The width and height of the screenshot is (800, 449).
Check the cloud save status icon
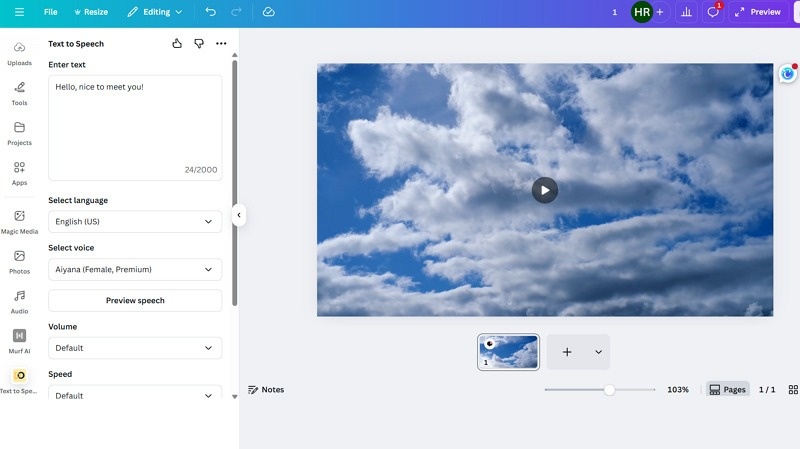click(x=268, y=12)
